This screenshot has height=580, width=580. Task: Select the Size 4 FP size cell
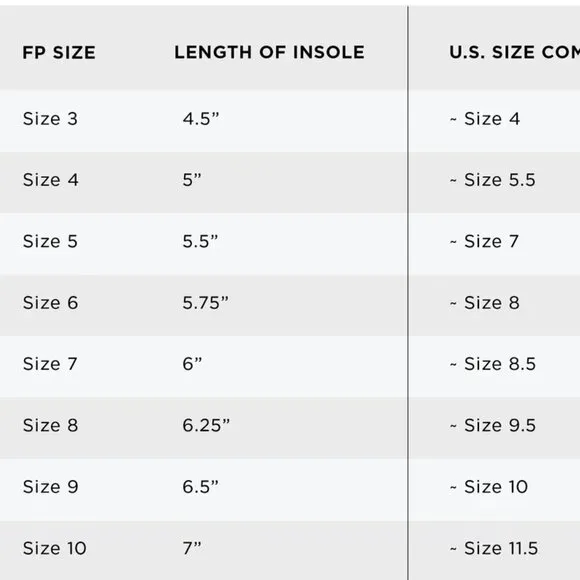[x=51, y=180]
